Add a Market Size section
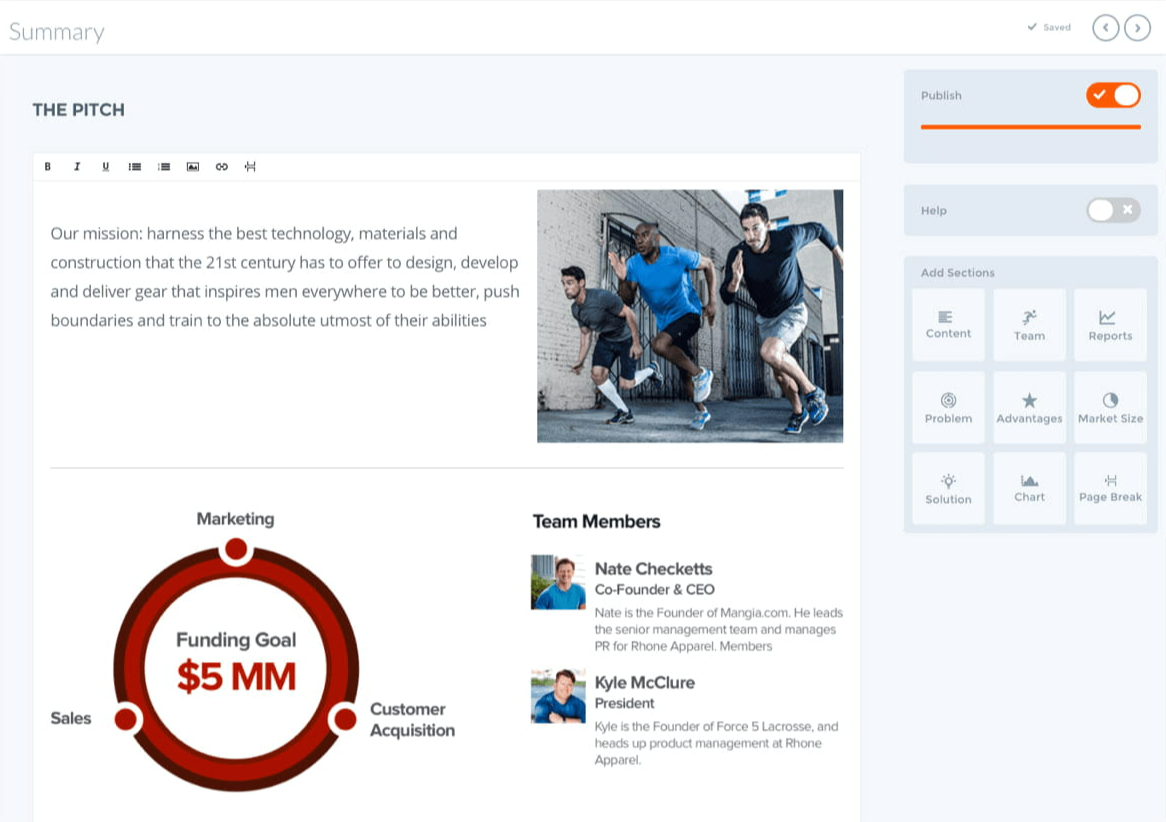This screenshot has height=822, width=1166. click(x=1110, y=406)
